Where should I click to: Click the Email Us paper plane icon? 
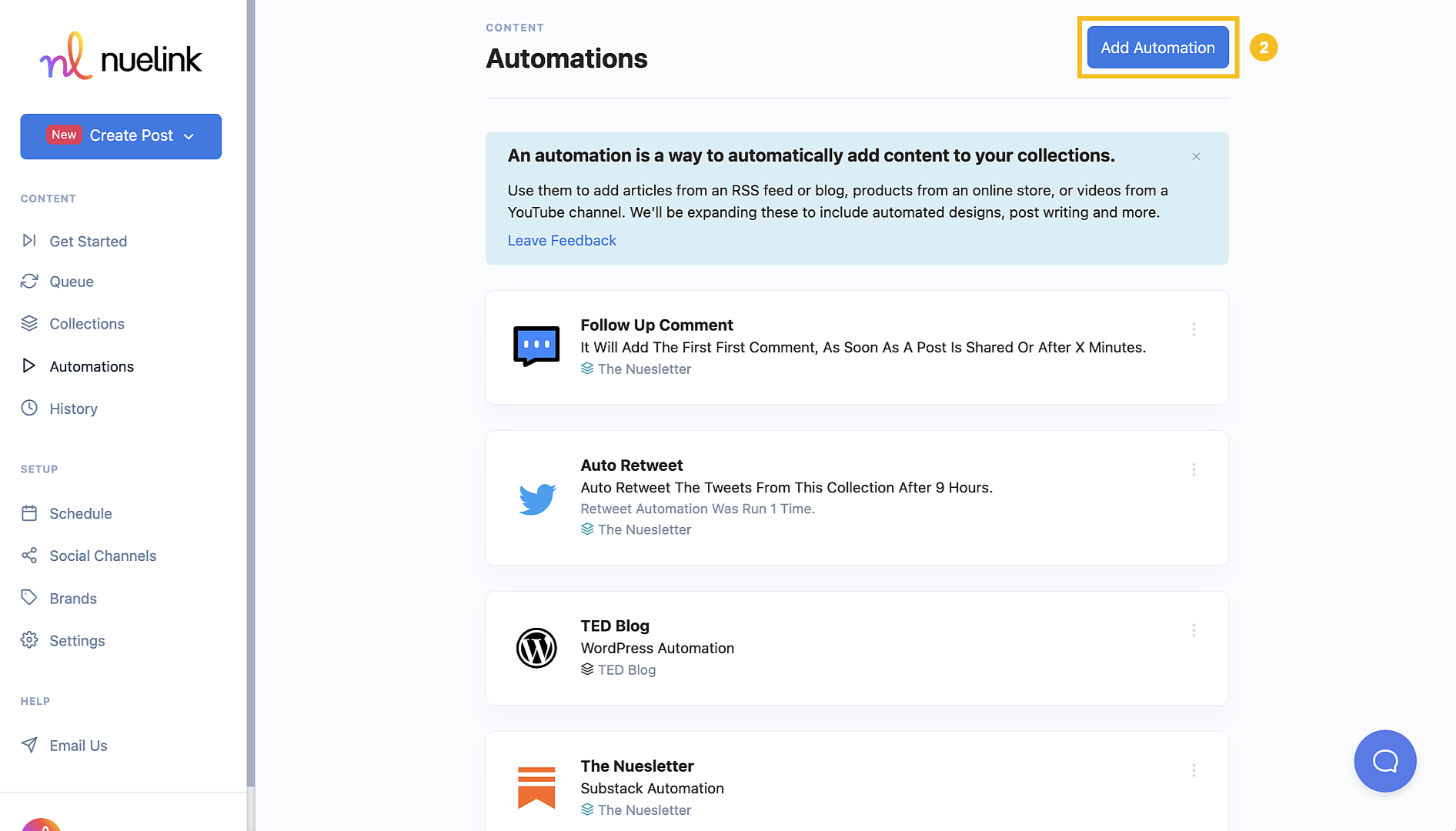pos(29,744)
